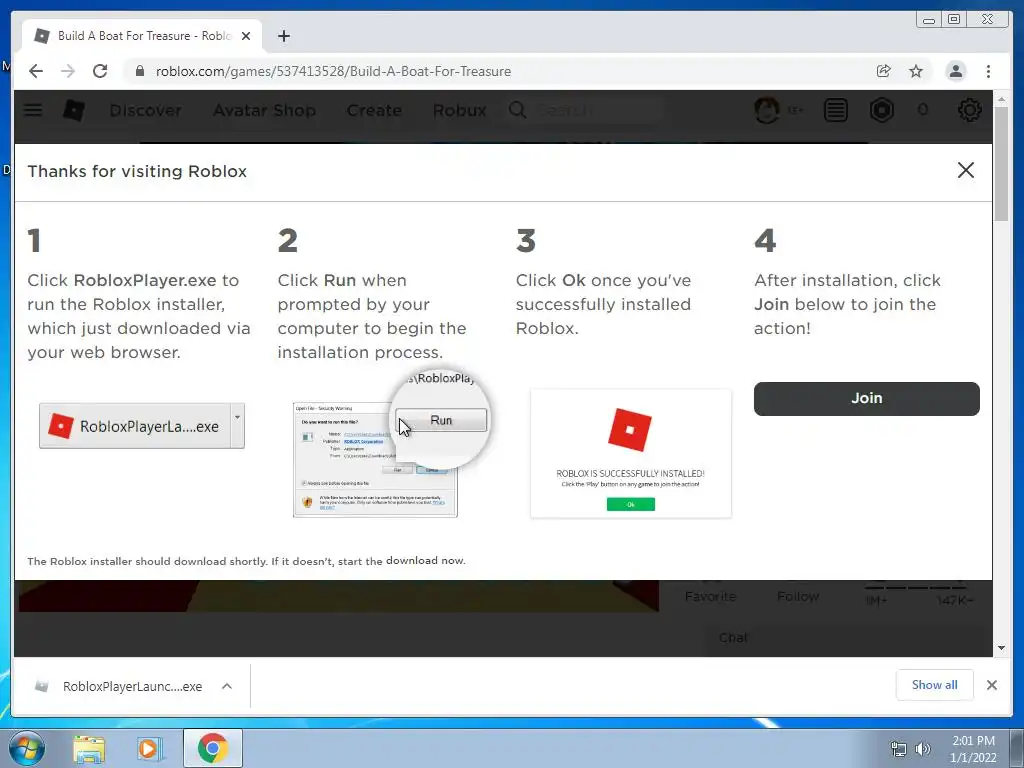
Task: Click network icon in system tray
Action: point(899,749)
